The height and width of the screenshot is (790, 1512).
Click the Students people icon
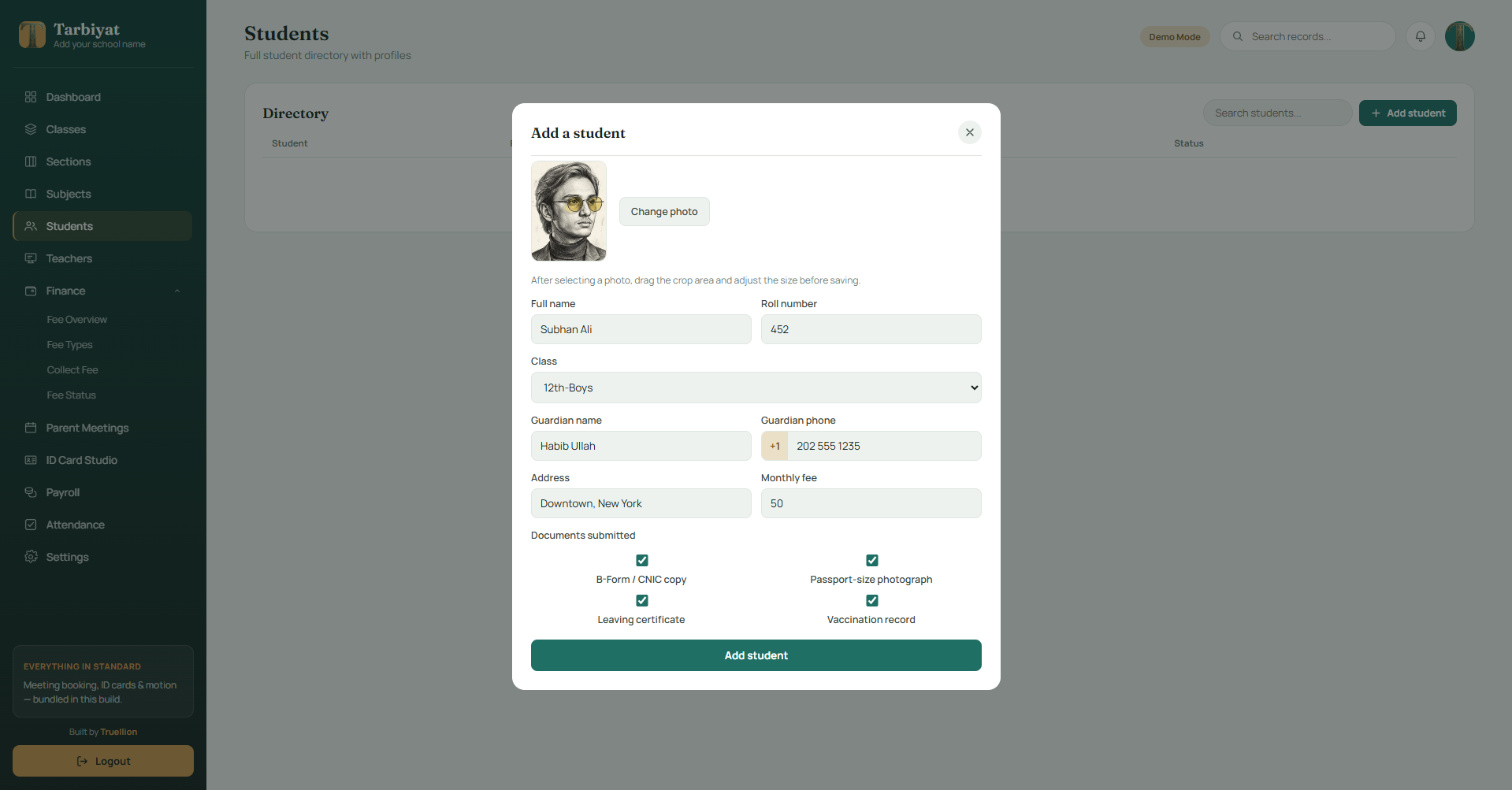tap(31, 226)
